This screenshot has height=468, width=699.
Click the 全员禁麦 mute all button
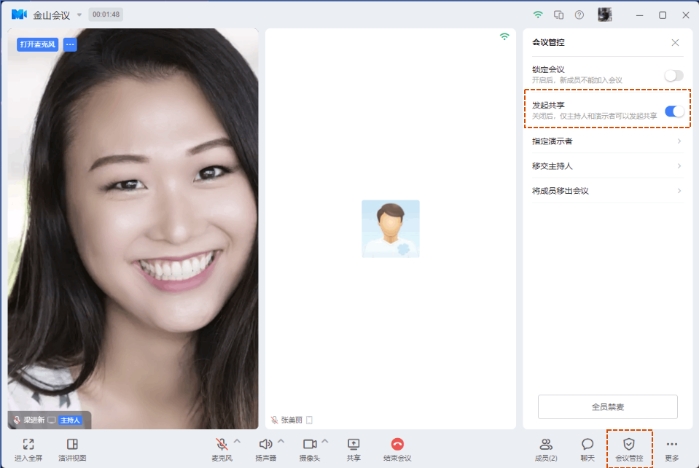coord(608,406)
